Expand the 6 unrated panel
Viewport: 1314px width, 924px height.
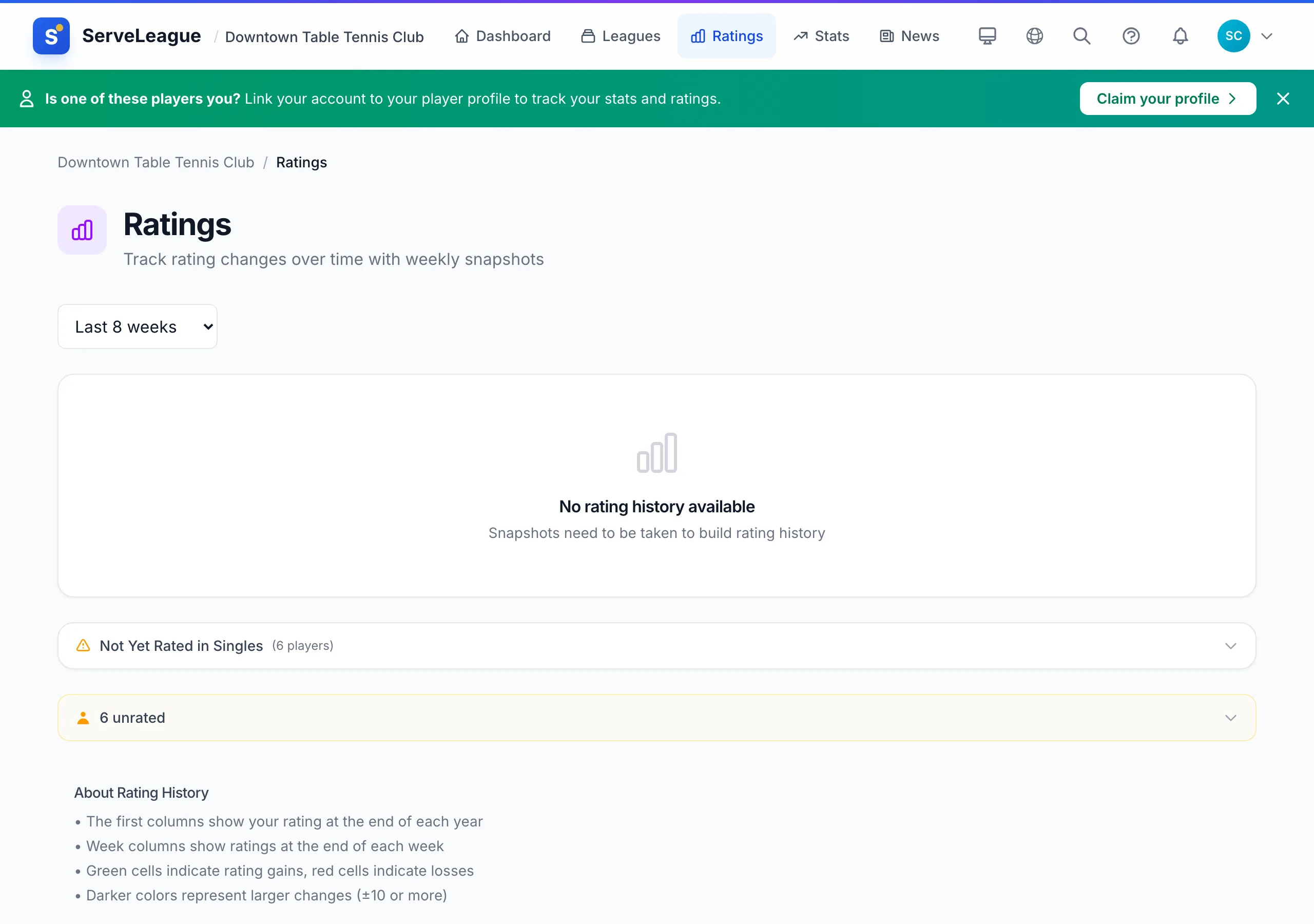656,717
